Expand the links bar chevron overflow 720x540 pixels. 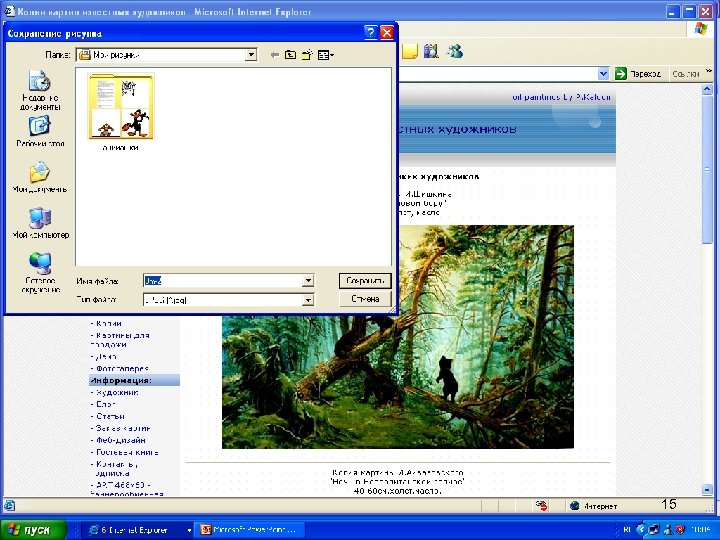tap(708, 71)
